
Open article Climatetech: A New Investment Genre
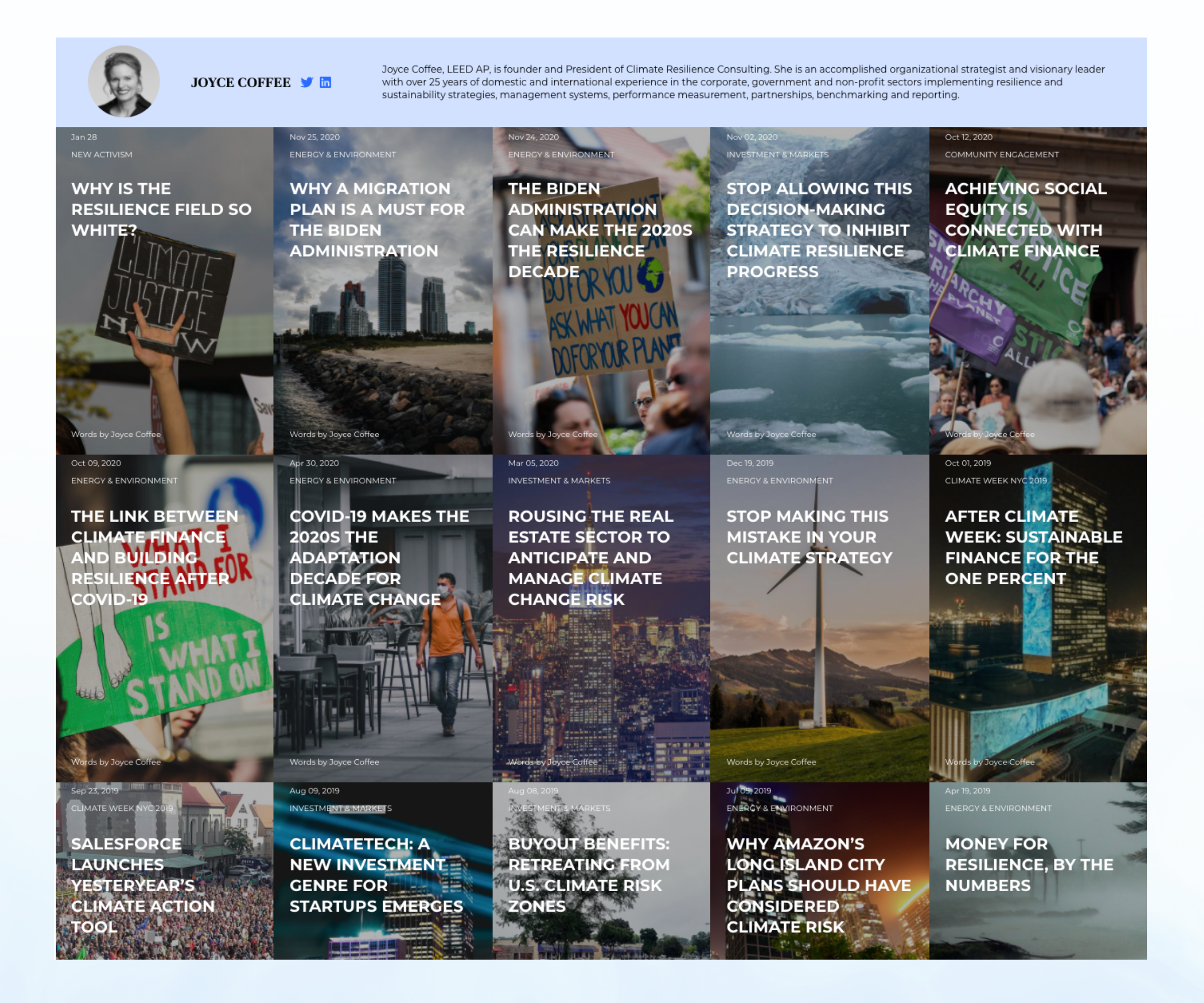(376, 875)
